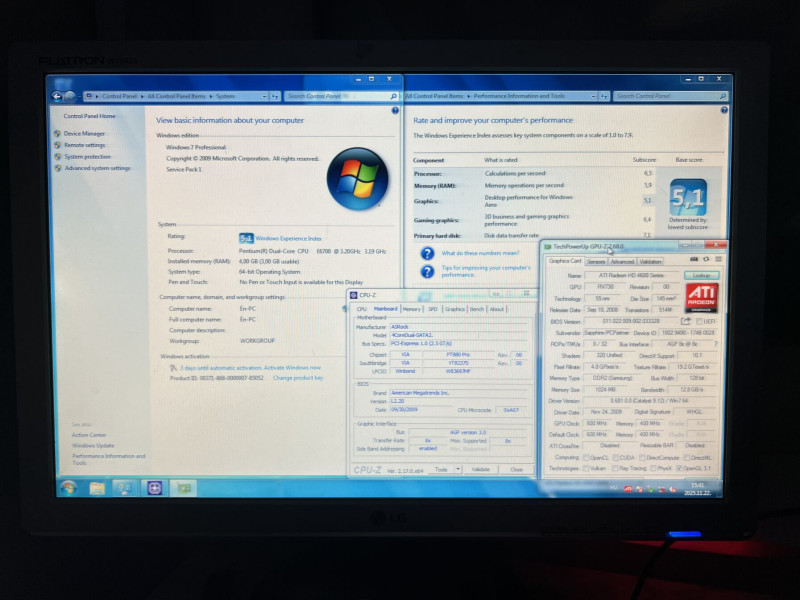Open the Validation tab in GPU-Z
This screenshot has height=600, width=800.
coord(651,262)
